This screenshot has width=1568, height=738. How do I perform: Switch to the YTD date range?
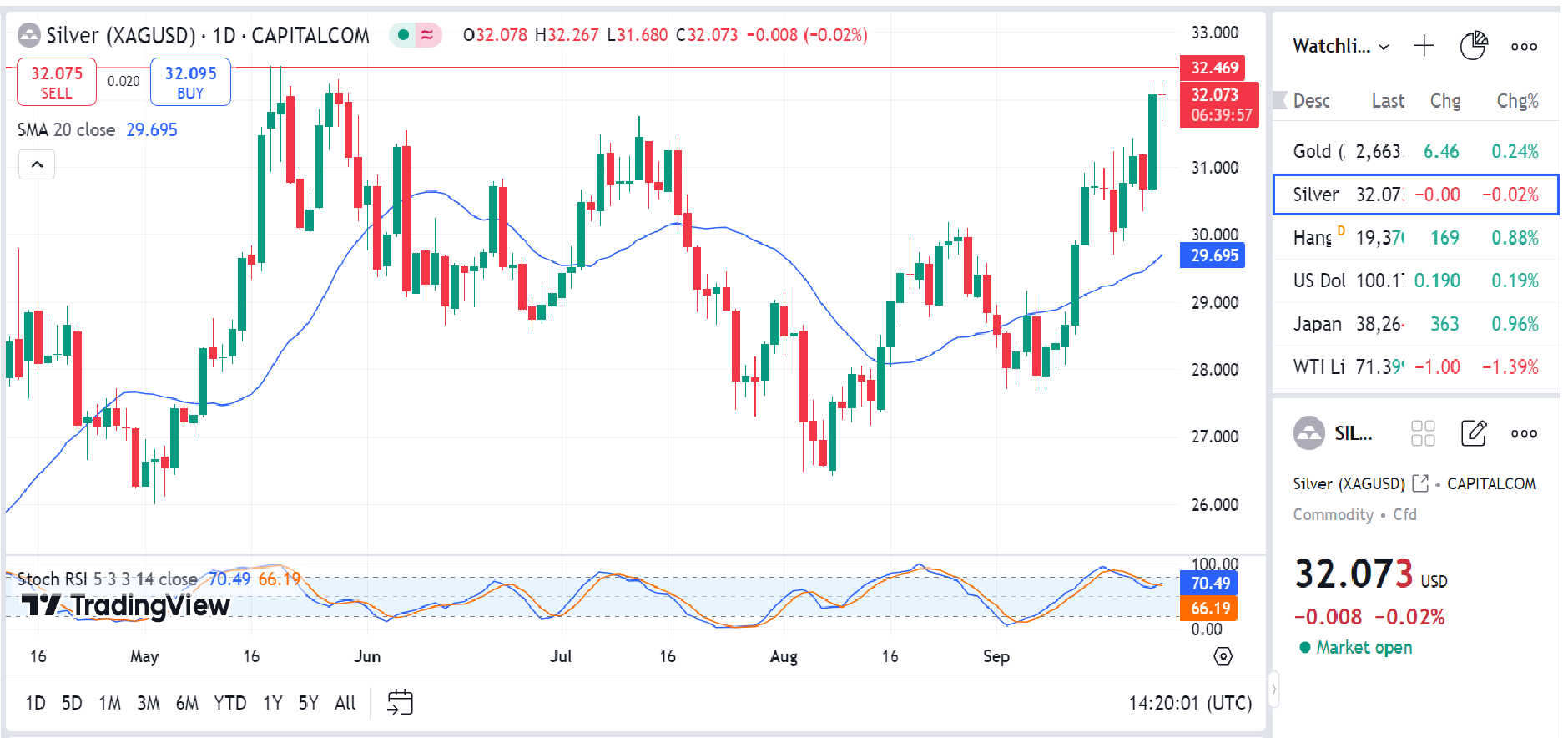[229, 703]
